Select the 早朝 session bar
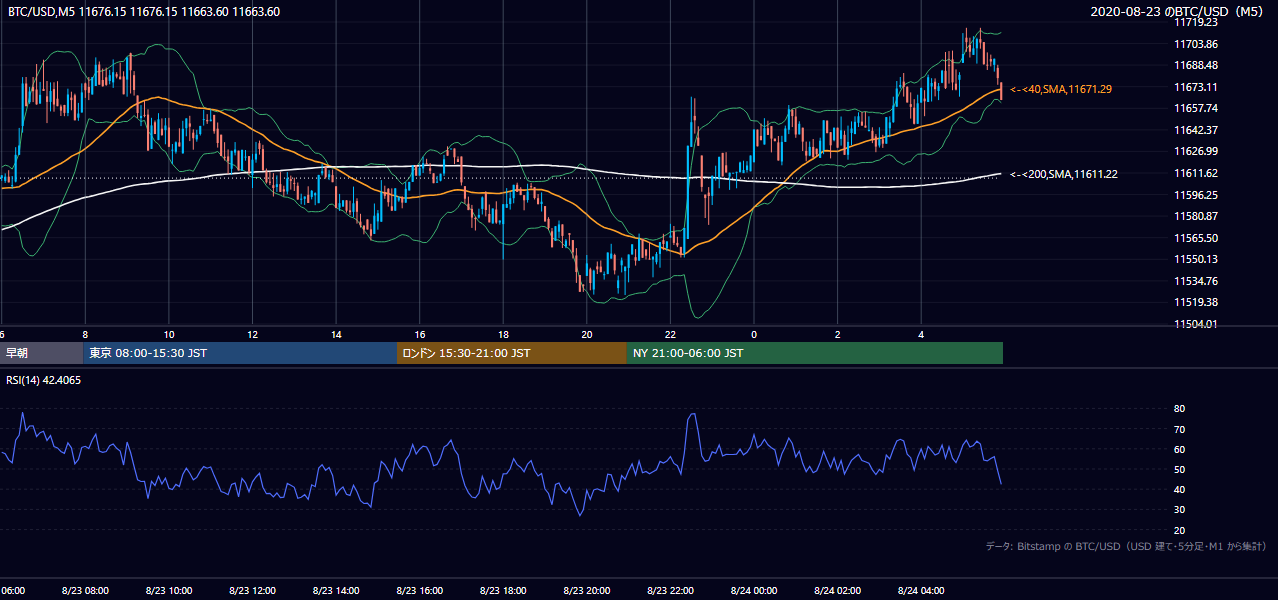 (x=41, y=353)
